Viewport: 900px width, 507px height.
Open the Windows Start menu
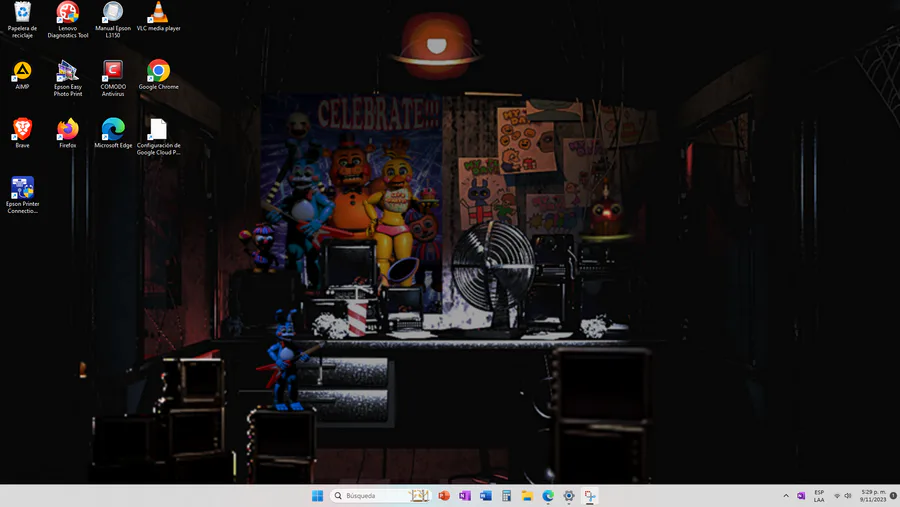coord(317,496)
